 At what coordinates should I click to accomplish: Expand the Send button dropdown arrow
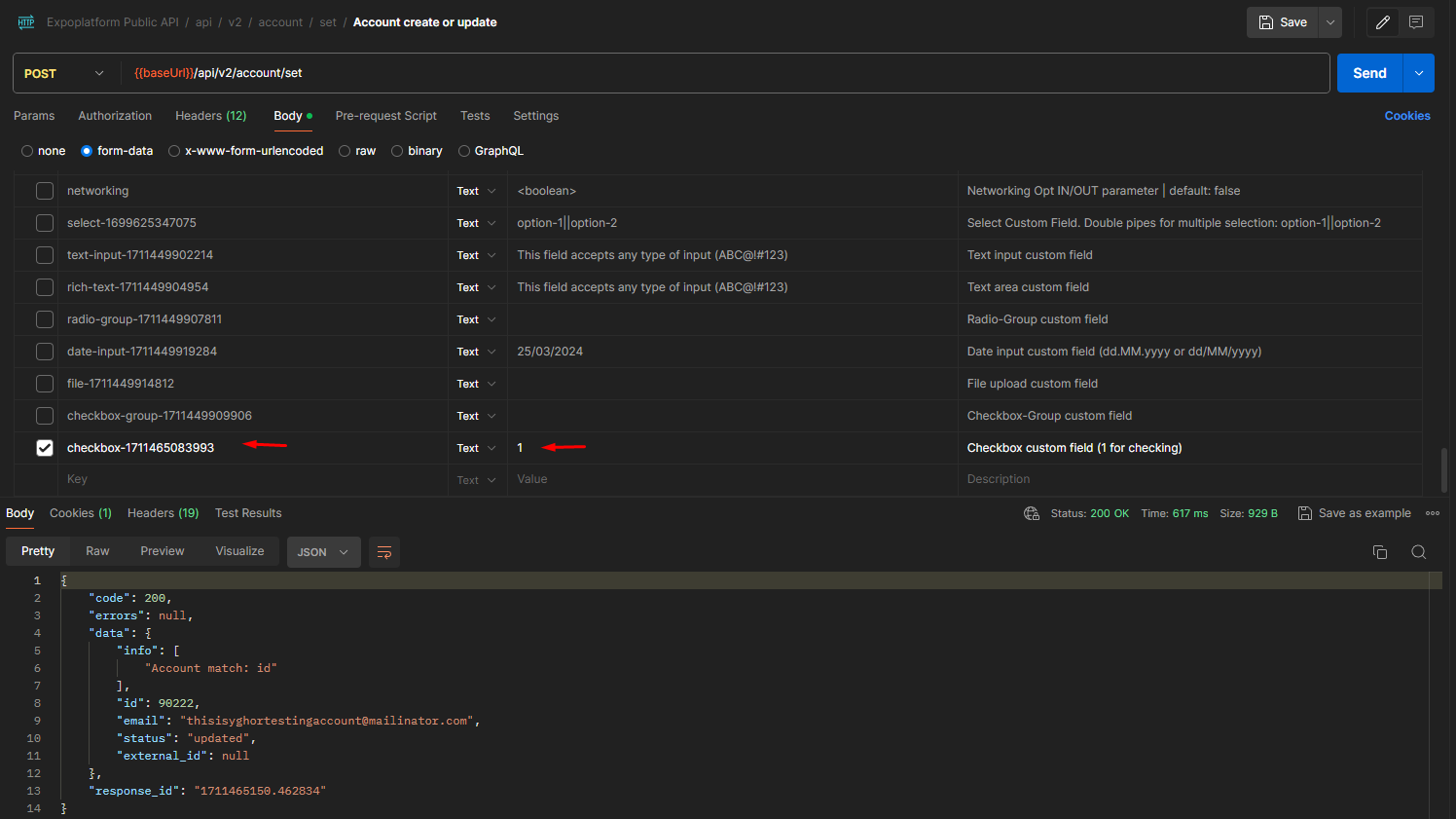click(x=1418, y=72)
